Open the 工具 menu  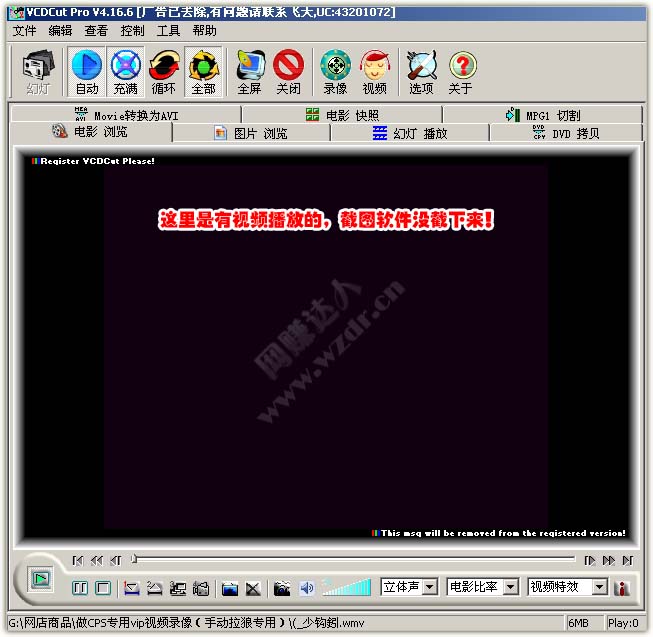pos(168,31)
